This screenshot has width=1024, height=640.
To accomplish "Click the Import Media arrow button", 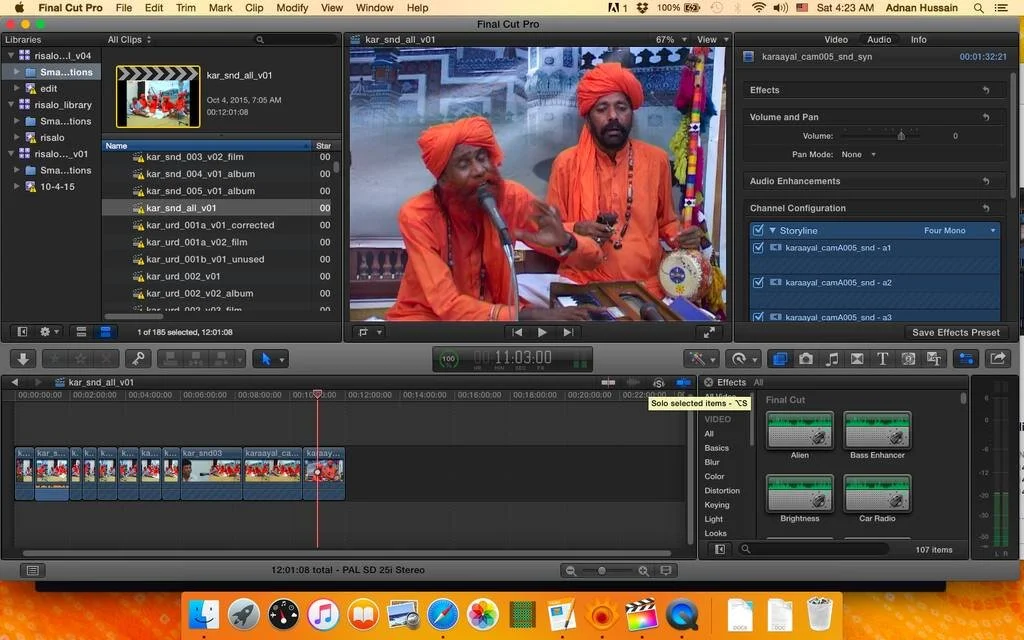I will [x=24, y=359].
